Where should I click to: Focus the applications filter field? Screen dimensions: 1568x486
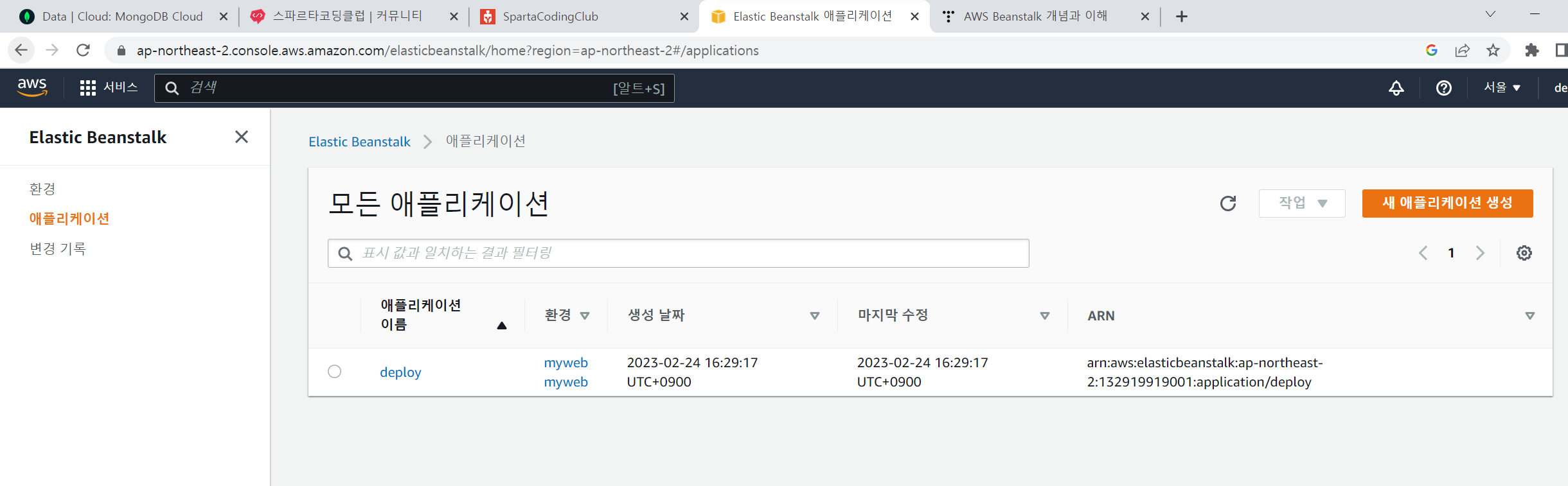click(x=679, y=254)
